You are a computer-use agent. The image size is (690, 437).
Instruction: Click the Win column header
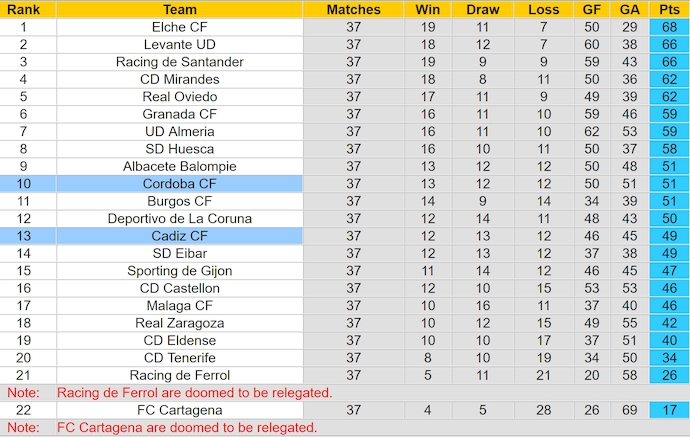pyautogui.click(x=426, y=9)
